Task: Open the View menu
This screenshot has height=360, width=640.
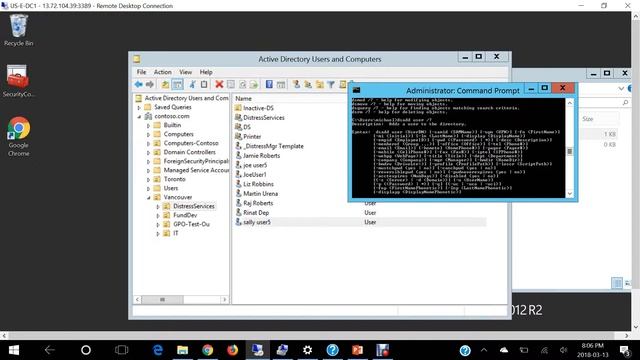Action: 185,72
